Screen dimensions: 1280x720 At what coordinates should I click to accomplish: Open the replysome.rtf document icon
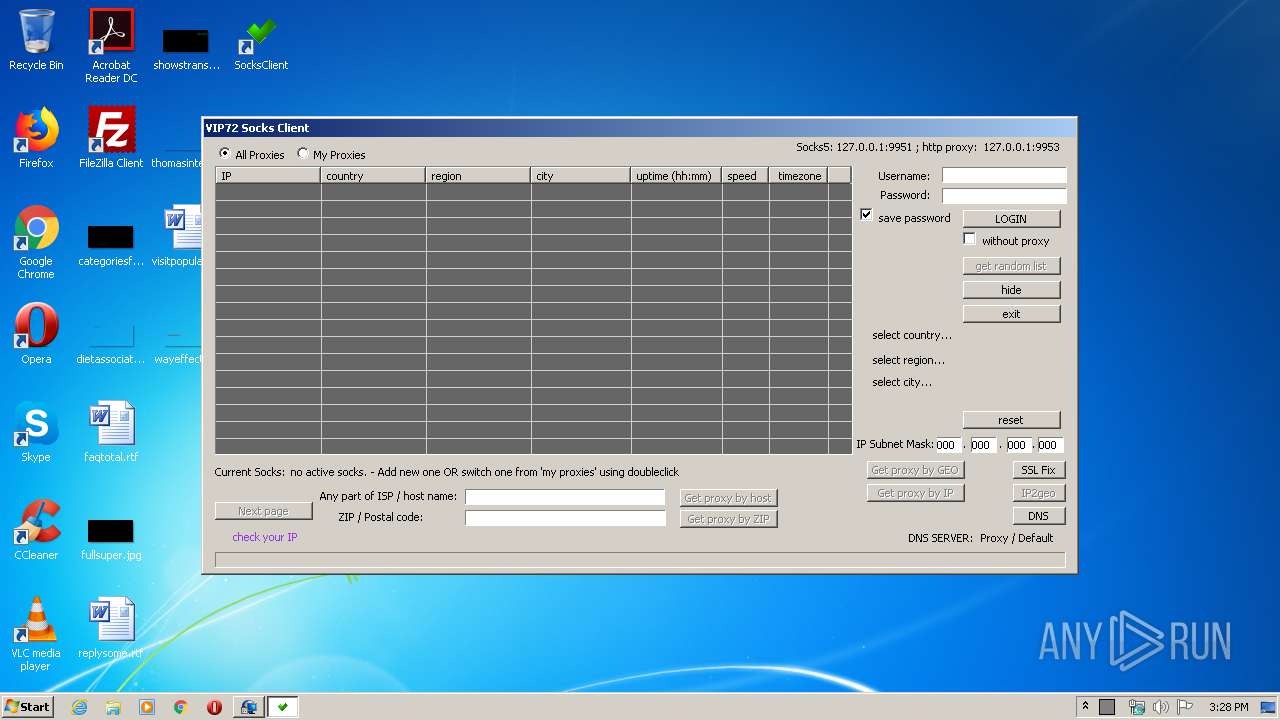click(111, 628)
